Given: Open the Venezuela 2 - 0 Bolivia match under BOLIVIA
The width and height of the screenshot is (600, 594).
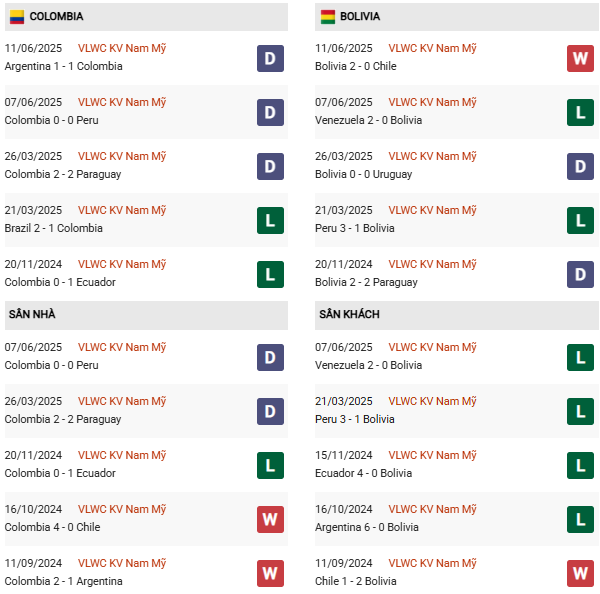Looking at the screenshot, I should pos(368,120).
